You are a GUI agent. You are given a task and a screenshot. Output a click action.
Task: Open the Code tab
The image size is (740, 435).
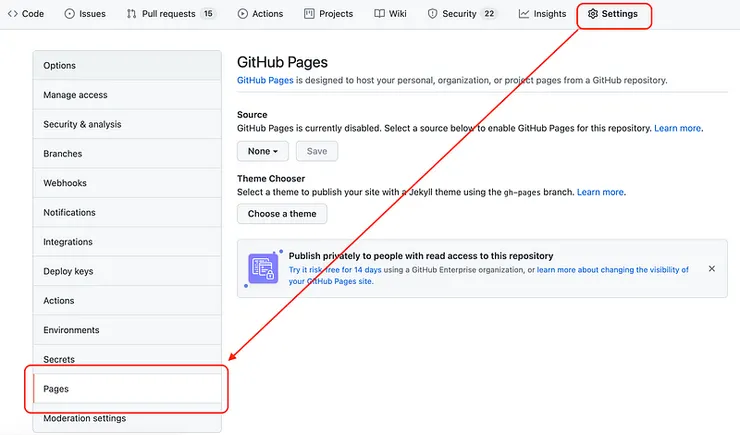(x=25, y=14)
